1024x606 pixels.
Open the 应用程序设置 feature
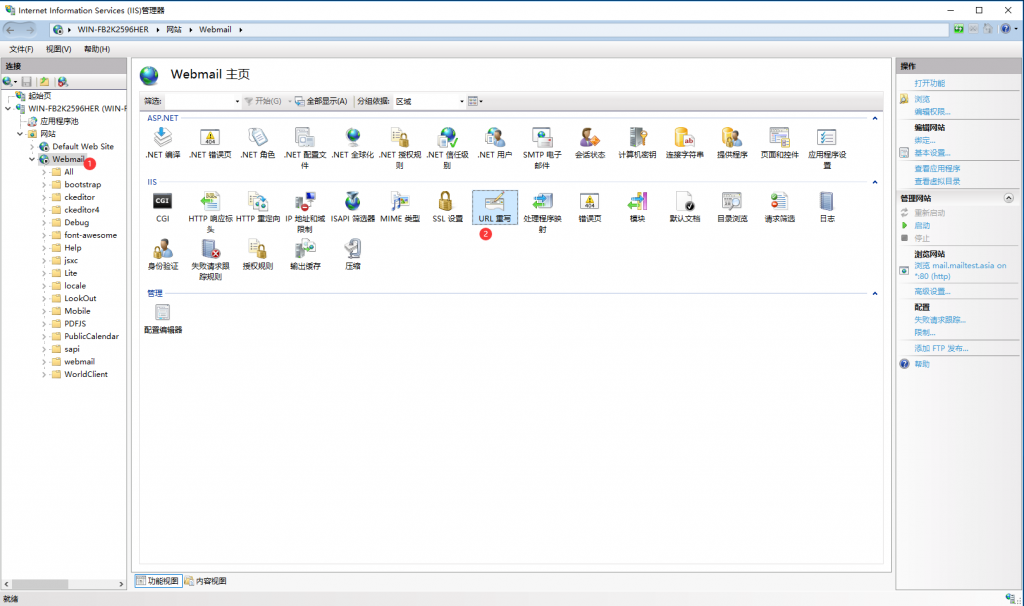tap(827, 148)
